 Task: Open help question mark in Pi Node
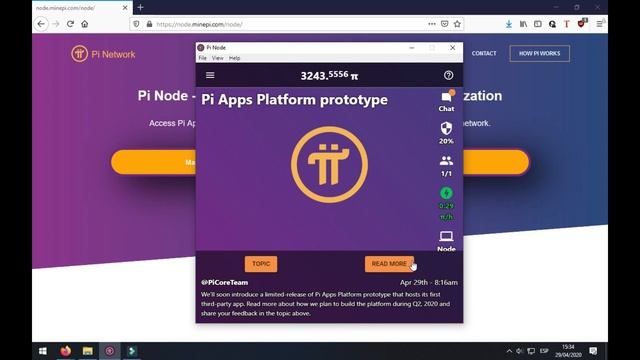tap(448, 75)
